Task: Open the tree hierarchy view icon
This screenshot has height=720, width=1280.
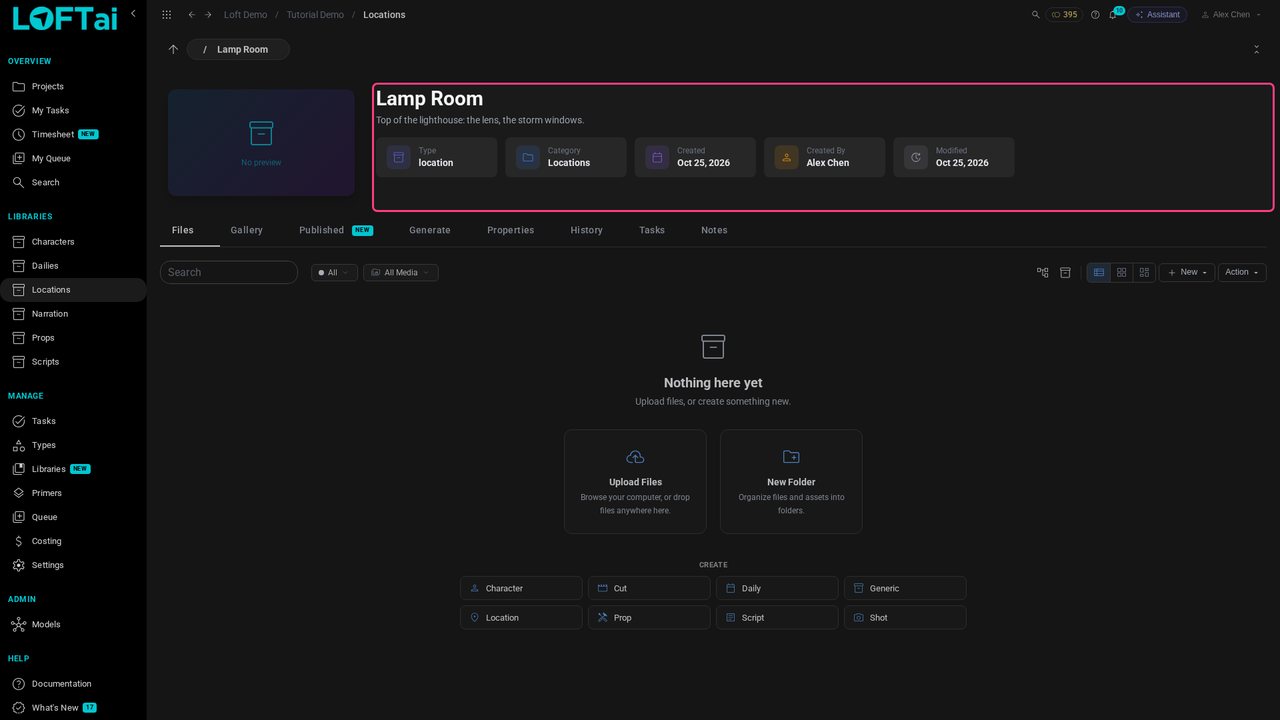Action: pos(1043,272)
